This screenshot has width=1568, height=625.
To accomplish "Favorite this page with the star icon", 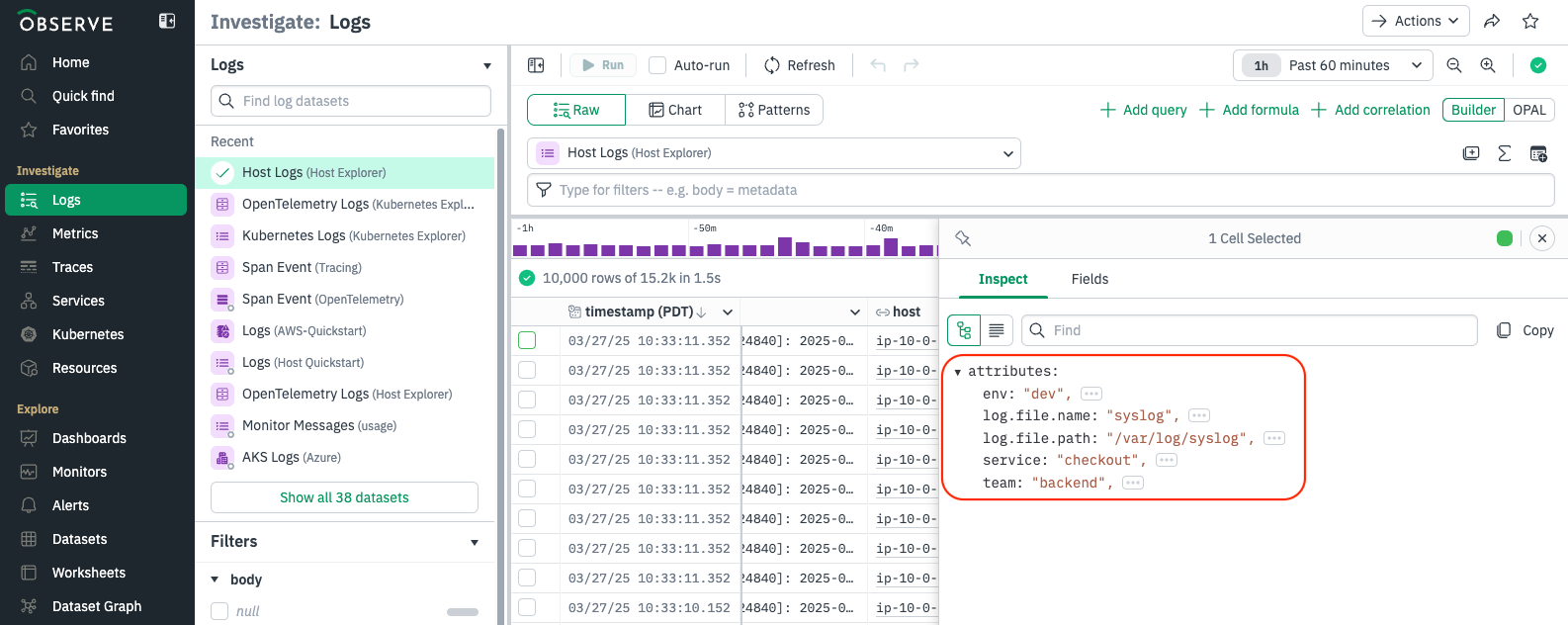I will [1530, 21].
